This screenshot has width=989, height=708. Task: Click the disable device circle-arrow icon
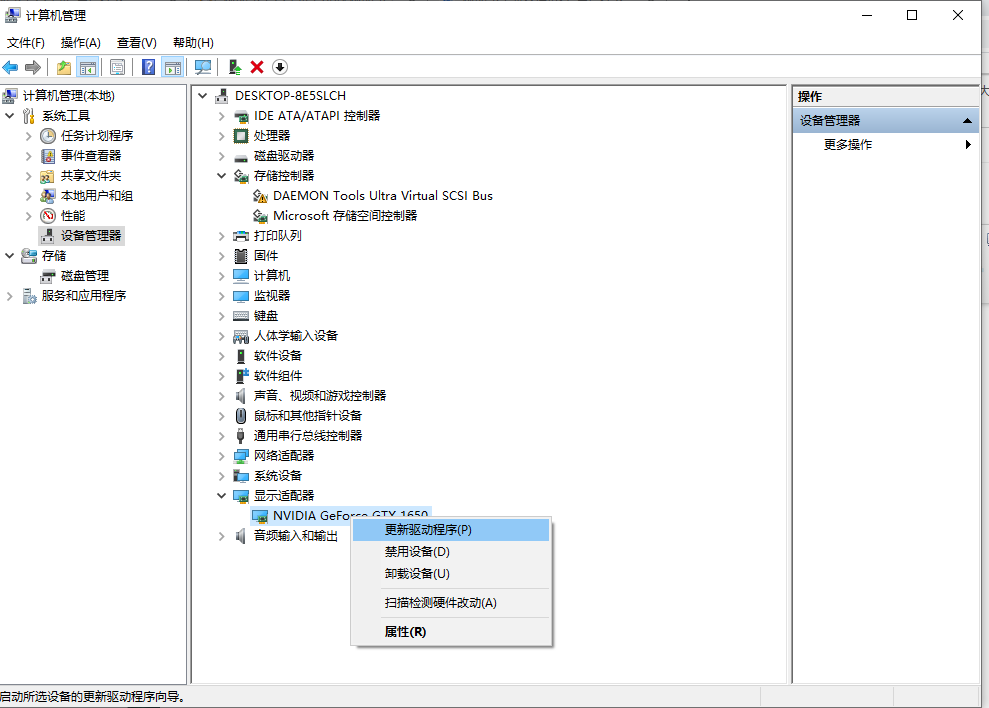pyautogui.click(x=280, y=67)
